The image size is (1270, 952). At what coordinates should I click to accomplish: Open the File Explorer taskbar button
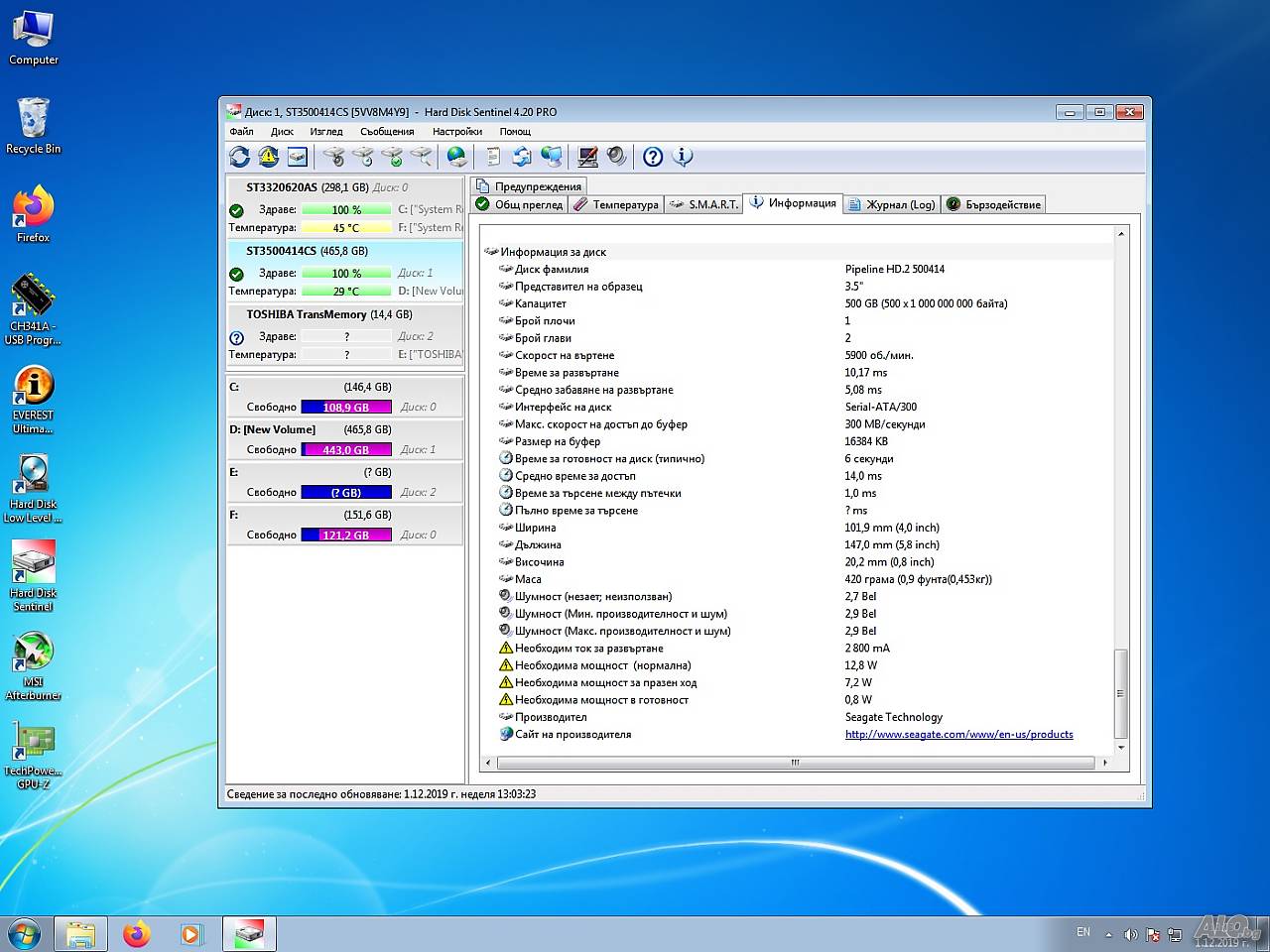(x=80, y=934)
